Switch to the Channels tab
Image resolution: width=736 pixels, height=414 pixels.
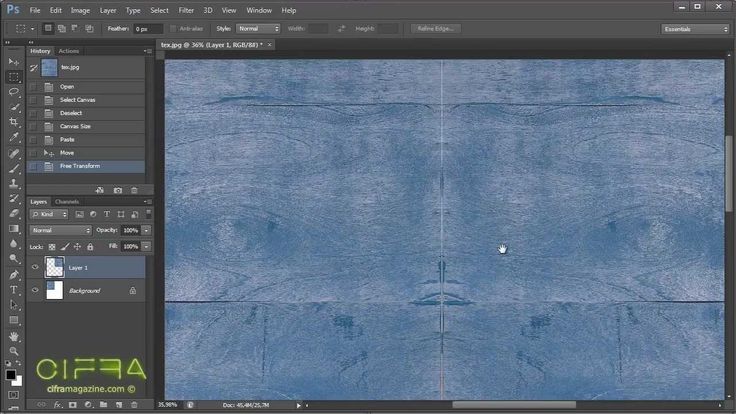coord(67,202)
